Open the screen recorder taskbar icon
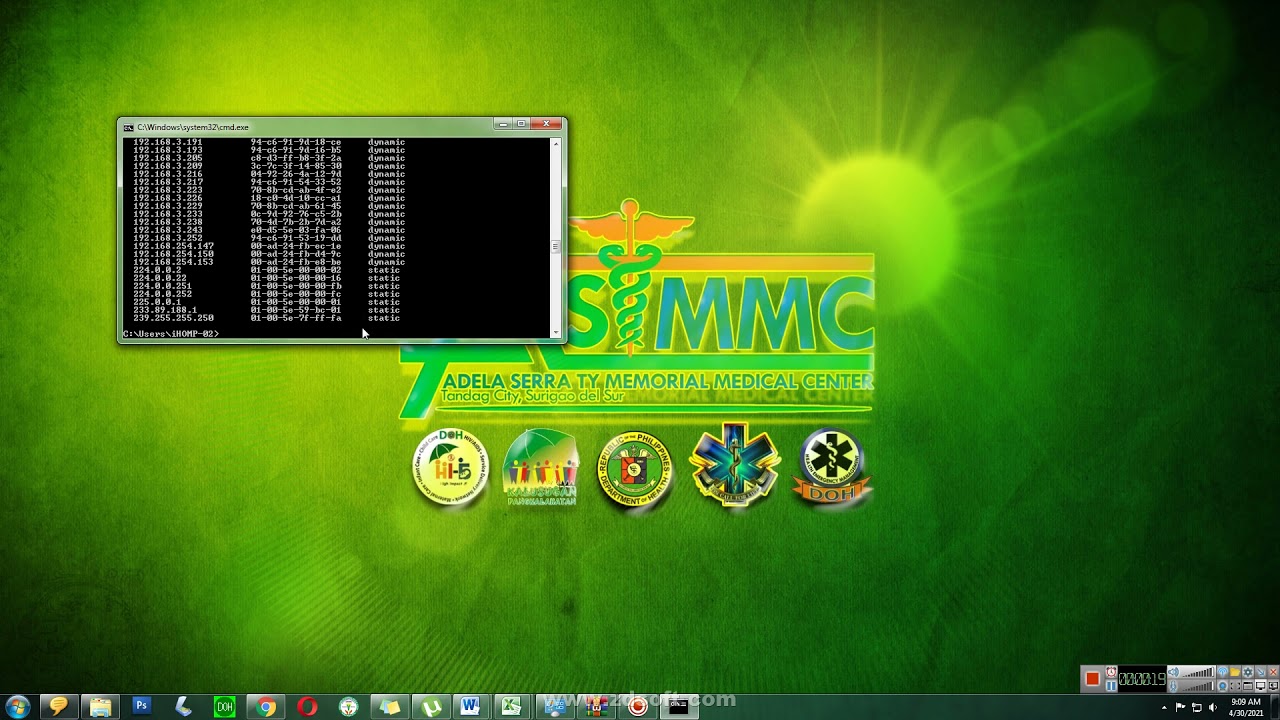The image size is (1280, 720). click(637, 706)
